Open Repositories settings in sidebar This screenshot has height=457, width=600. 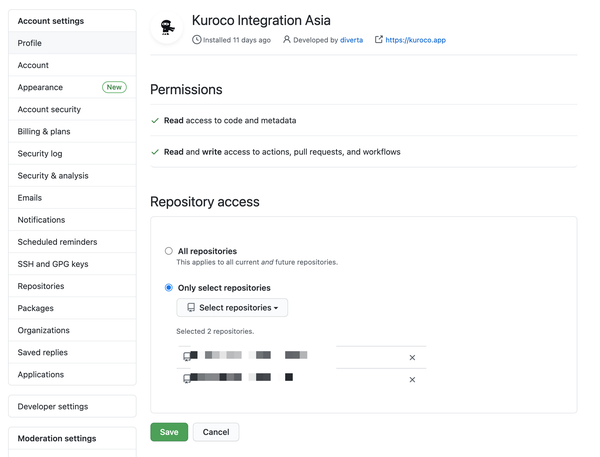click(x=72, y=286)
